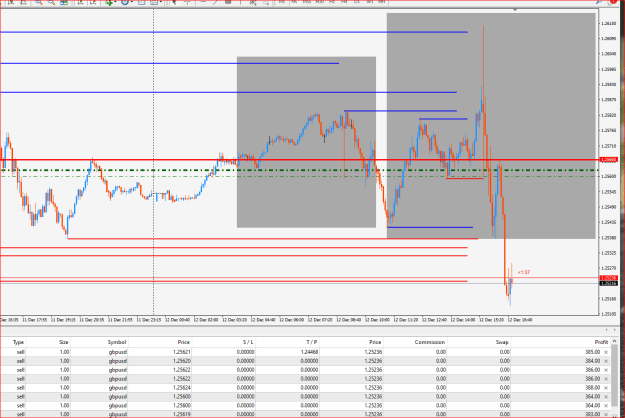Close the sell order with profit 385.00
This screenshot has width=625, height=418.
click(606, 352)
